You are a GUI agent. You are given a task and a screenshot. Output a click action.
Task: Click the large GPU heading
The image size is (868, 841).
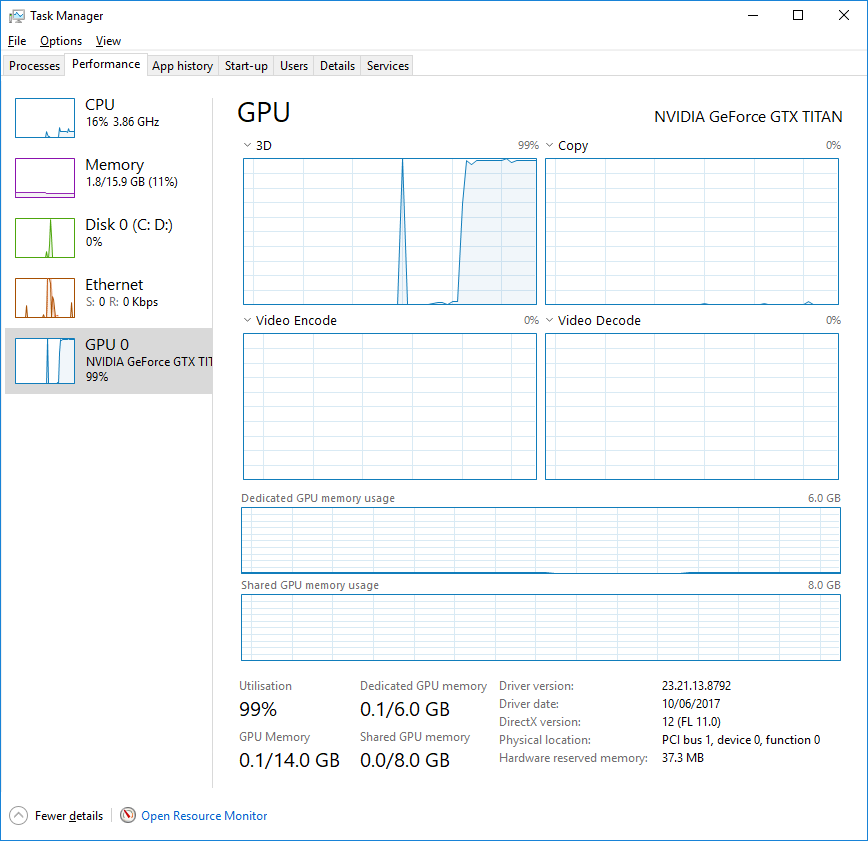(x=264, y=112)
